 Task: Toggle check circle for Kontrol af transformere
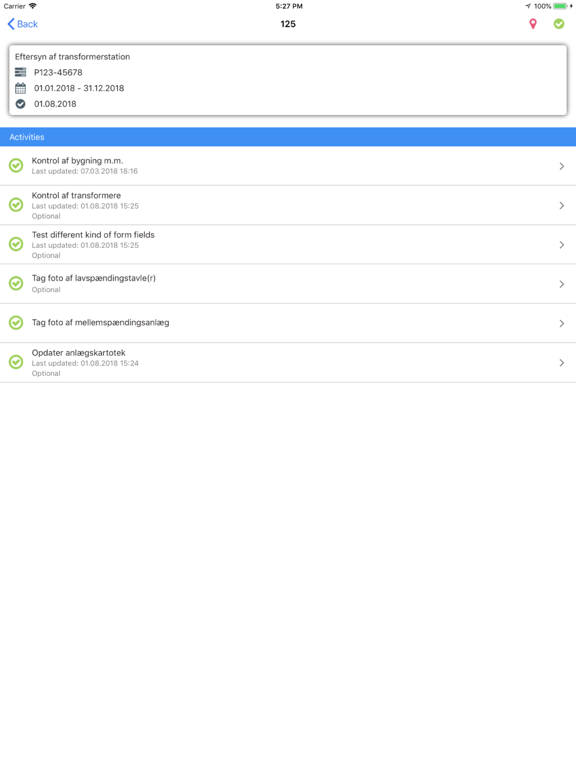click(16, 205)
